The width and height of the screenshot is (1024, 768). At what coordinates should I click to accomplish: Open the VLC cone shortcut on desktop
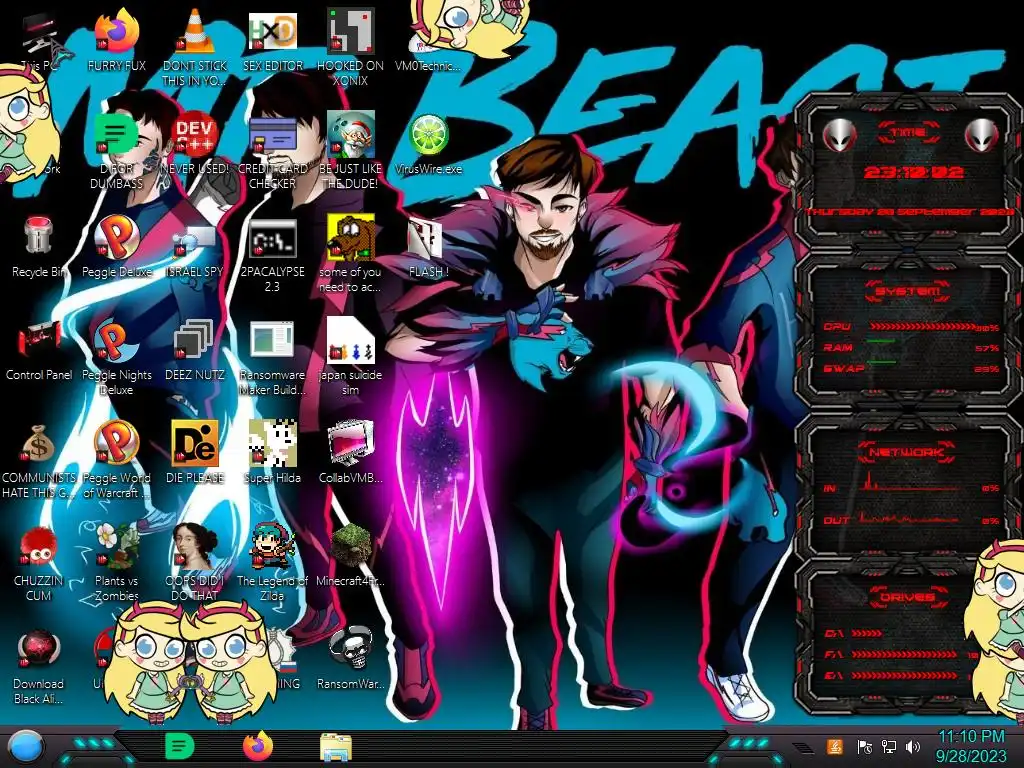(195, 33)
